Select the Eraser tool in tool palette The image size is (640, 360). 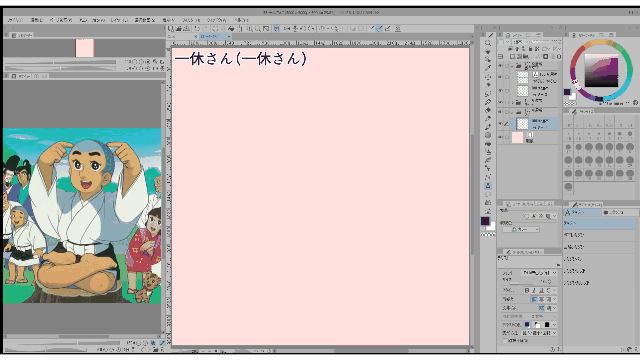(x=488, y=110)
